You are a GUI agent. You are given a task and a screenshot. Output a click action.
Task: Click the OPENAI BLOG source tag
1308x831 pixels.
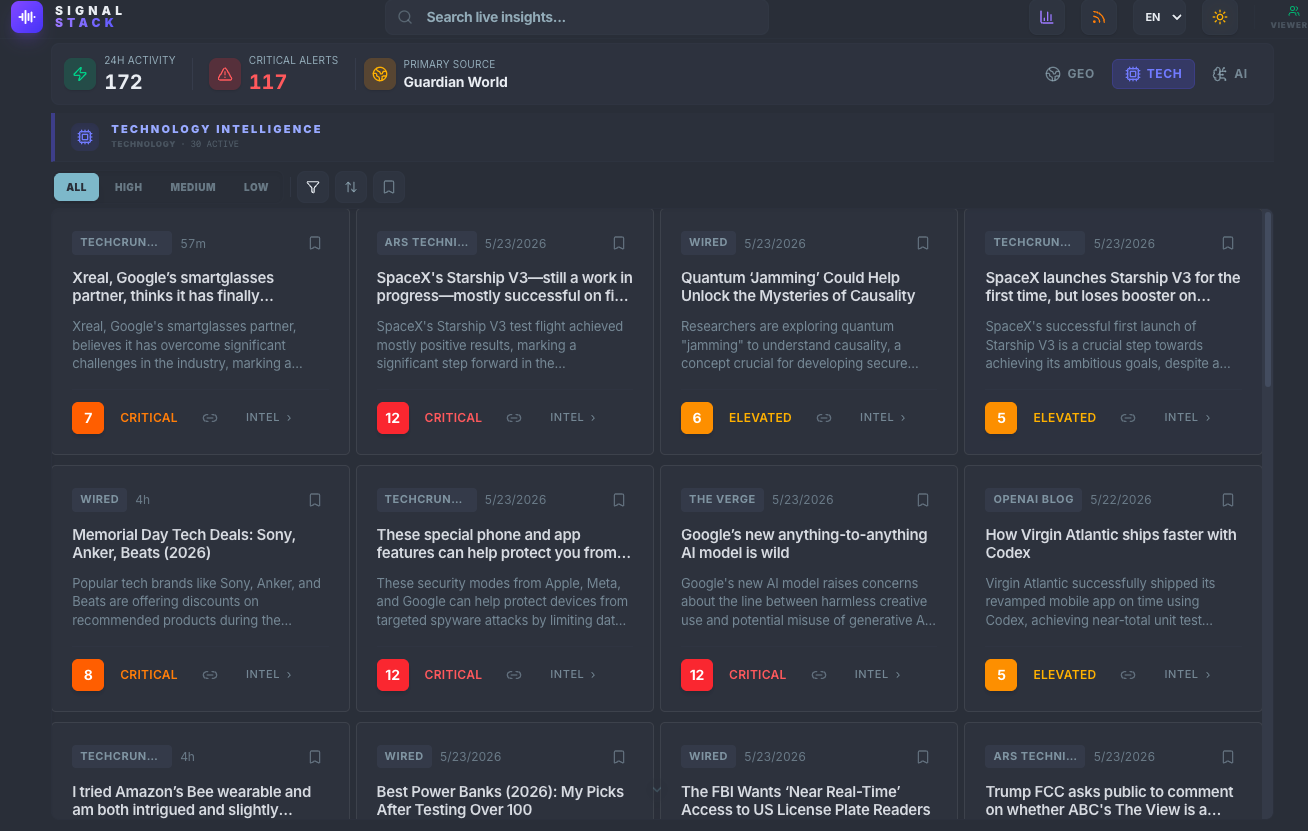1033,499
